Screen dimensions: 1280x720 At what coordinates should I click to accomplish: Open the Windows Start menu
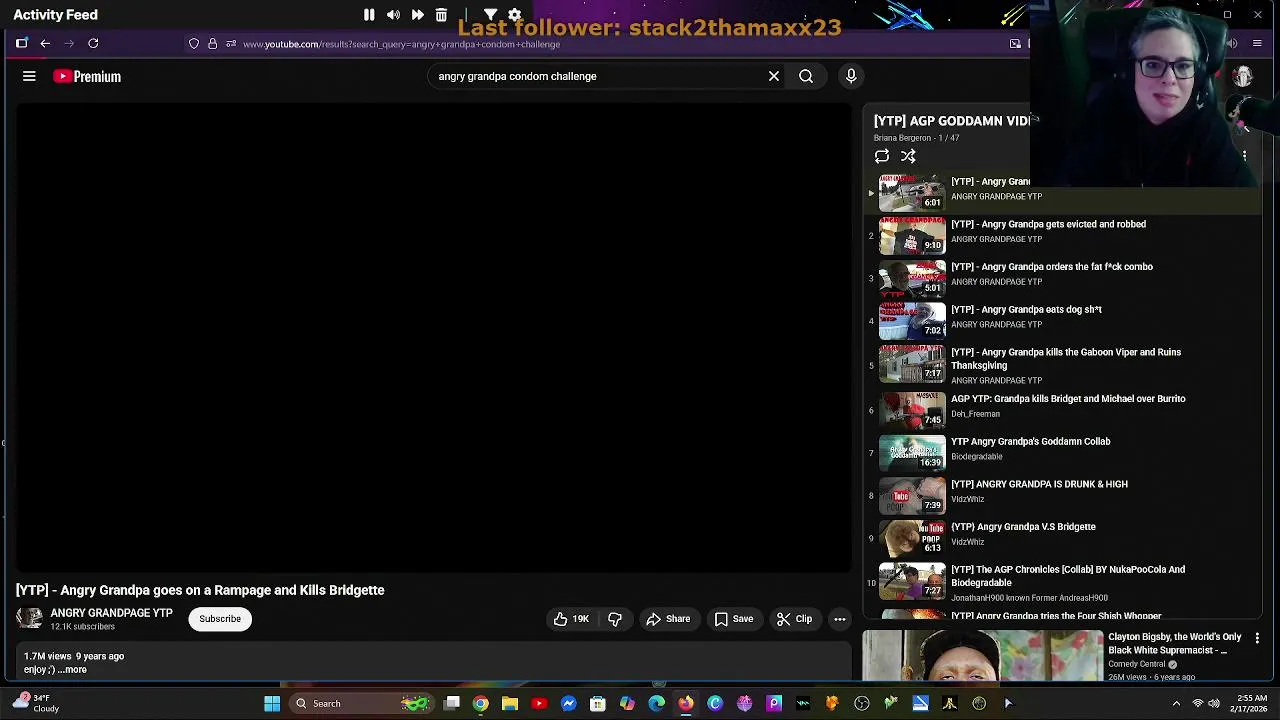coord(271,703)
